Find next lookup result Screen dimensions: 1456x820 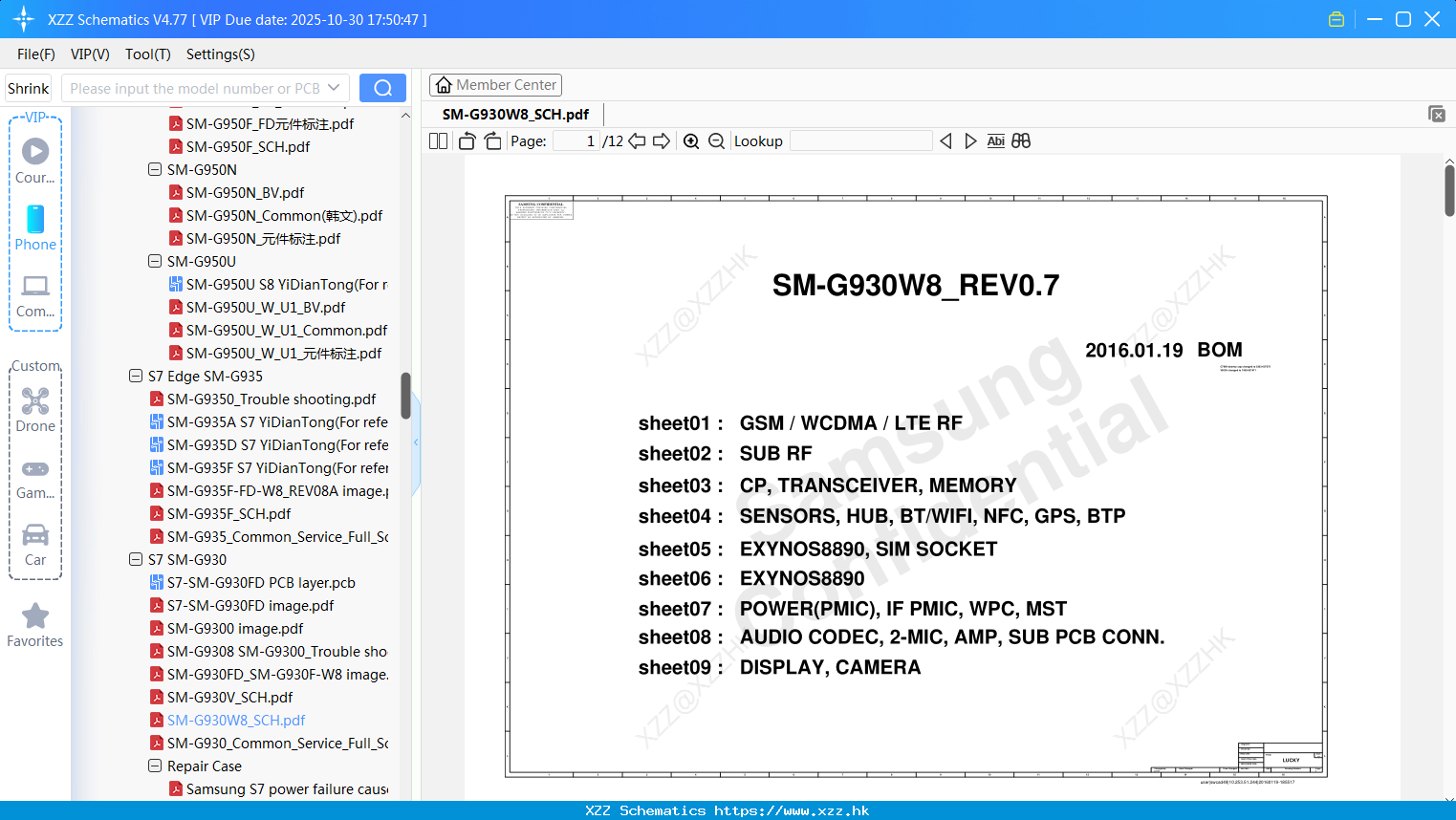pos(970,141)
